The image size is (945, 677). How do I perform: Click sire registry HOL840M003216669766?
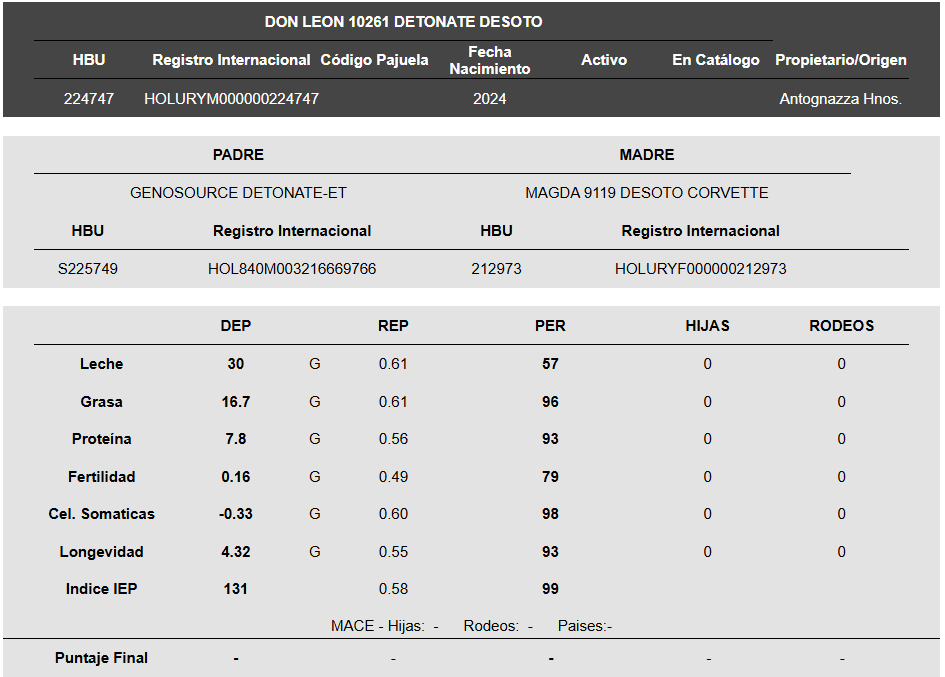coord(292,269)
